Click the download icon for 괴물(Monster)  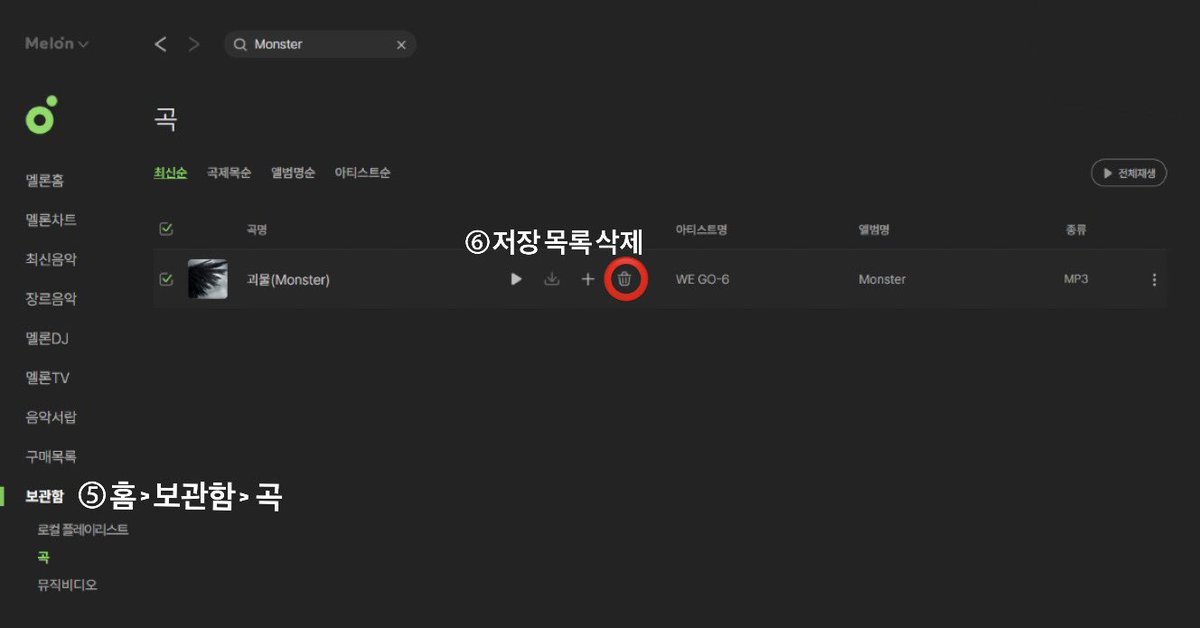pyautogui.click(x=551, y=279)
